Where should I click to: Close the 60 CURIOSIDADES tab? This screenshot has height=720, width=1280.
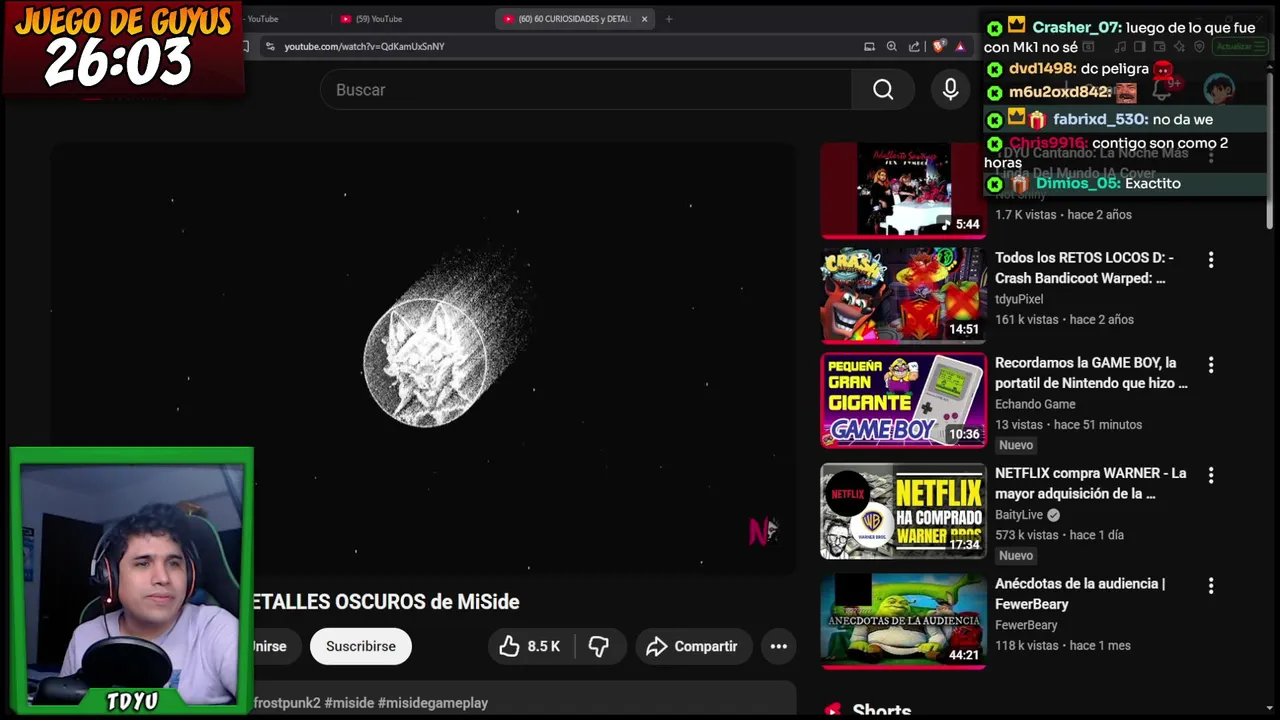[645, 19]
